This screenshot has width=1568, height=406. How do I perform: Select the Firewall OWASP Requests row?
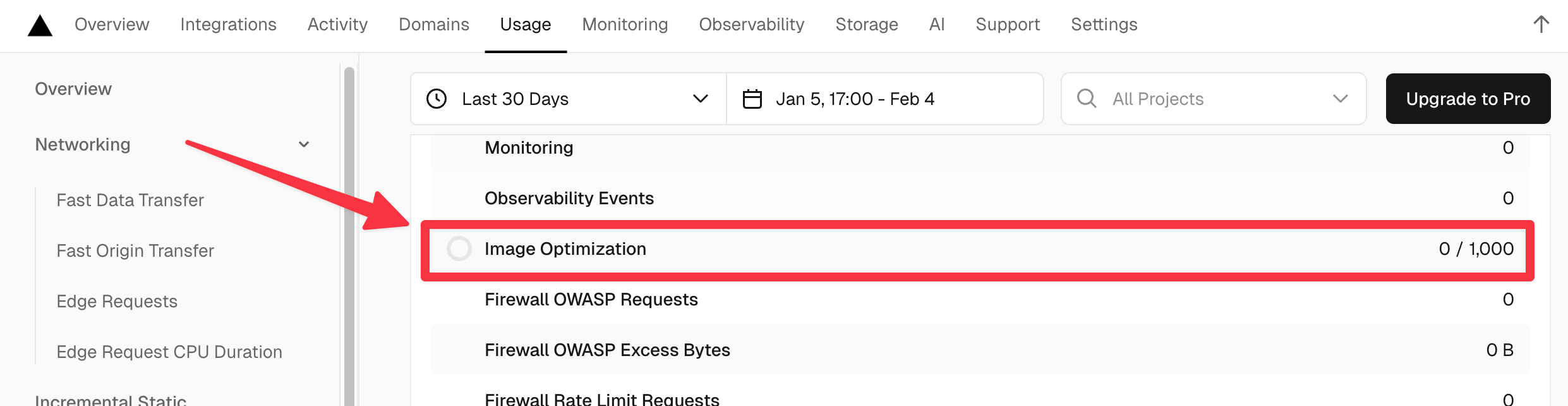tap(979, 300)
